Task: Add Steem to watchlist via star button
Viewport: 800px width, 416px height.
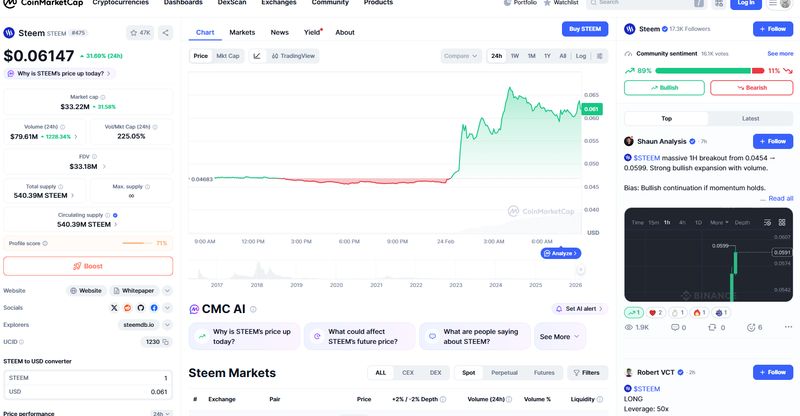Action: 141,33
